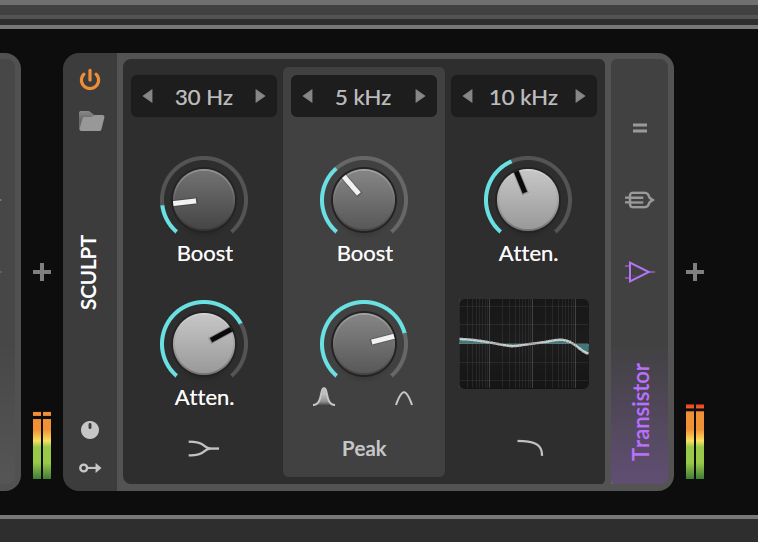
Task: Select the low shelf curve shape icon
Action: (203, 449)
